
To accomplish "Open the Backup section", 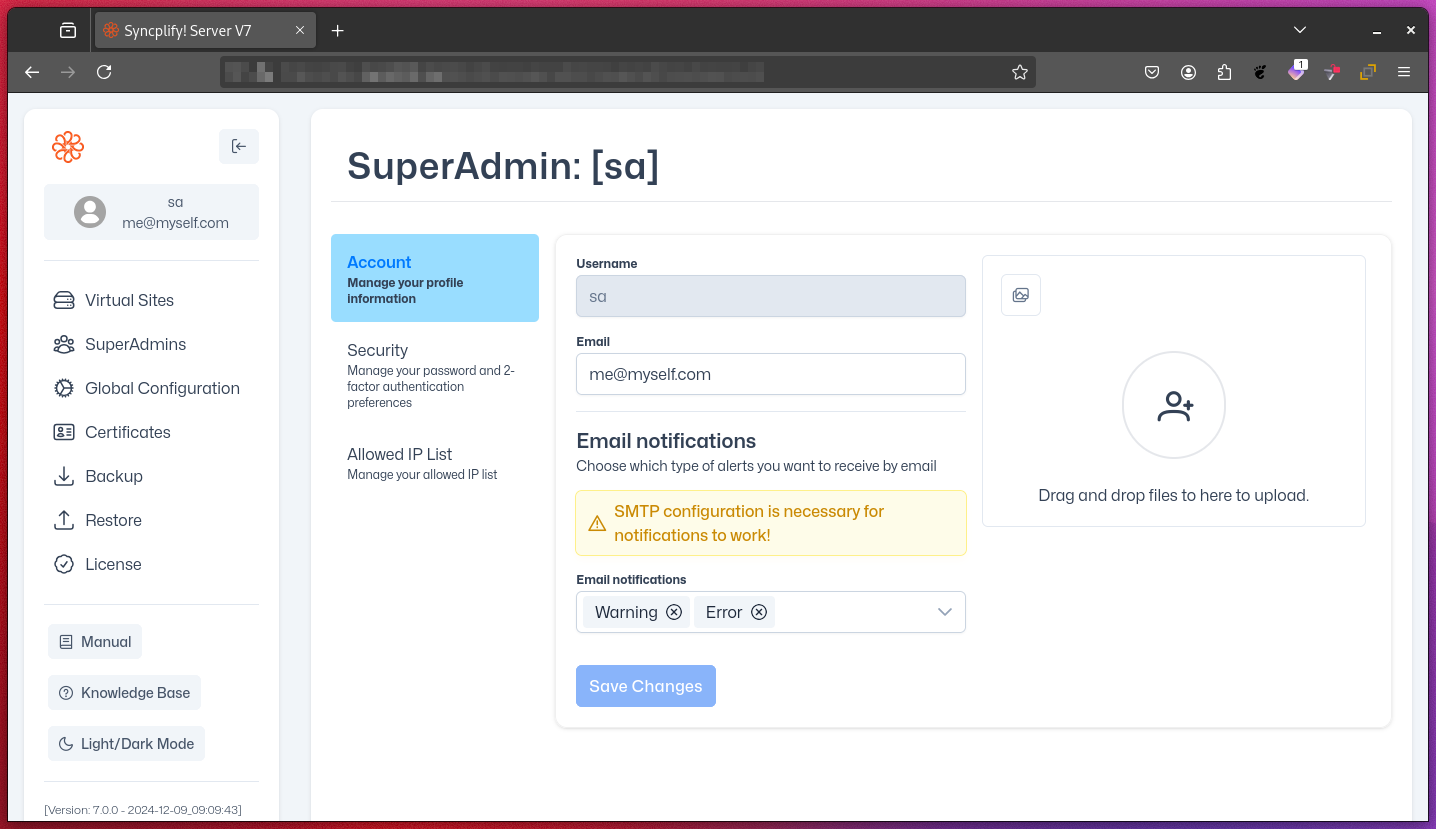I will (x=113, y=476).
